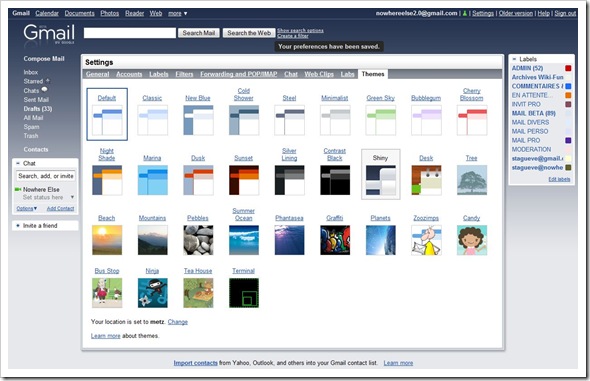Choose the Marina theme preview
This screenshot has height=381, width=590.
click(x=153, y=180)
